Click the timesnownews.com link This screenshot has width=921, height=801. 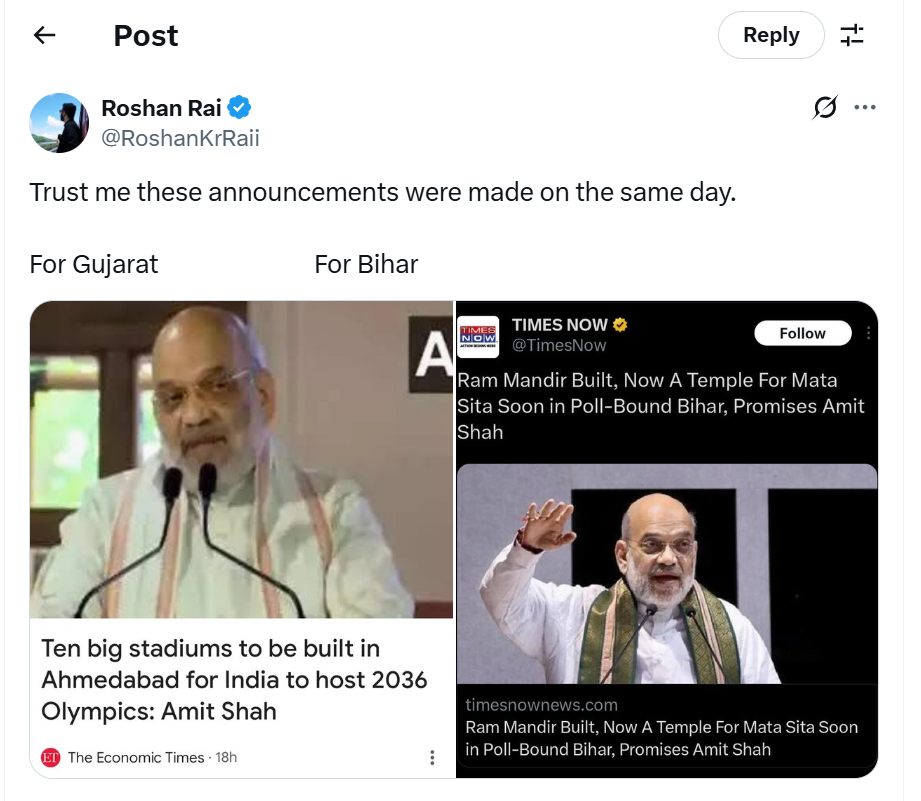pos(541,705)
